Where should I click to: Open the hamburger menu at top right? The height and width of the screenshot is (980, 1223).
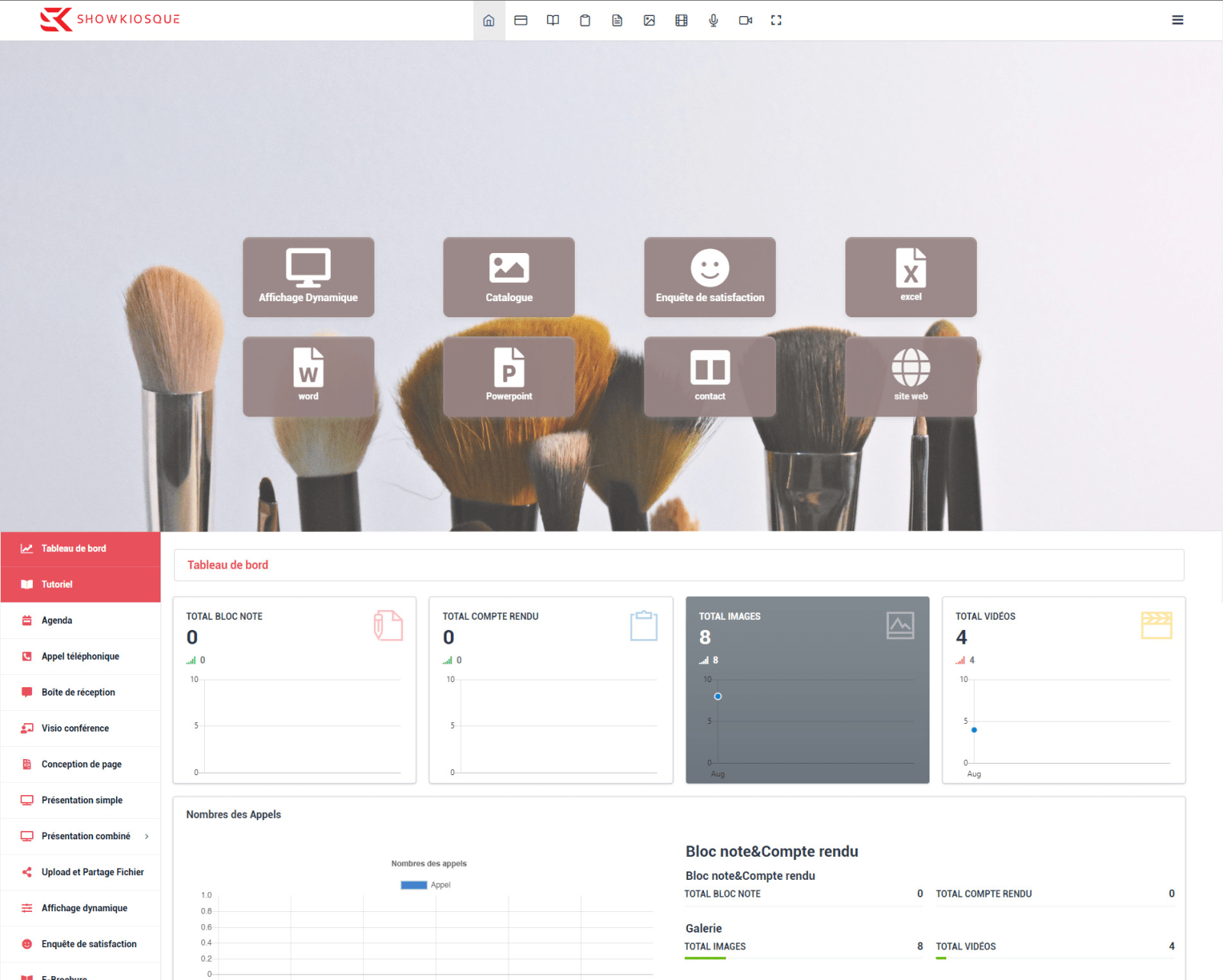pyautogui.click(x=1177, y=20)
